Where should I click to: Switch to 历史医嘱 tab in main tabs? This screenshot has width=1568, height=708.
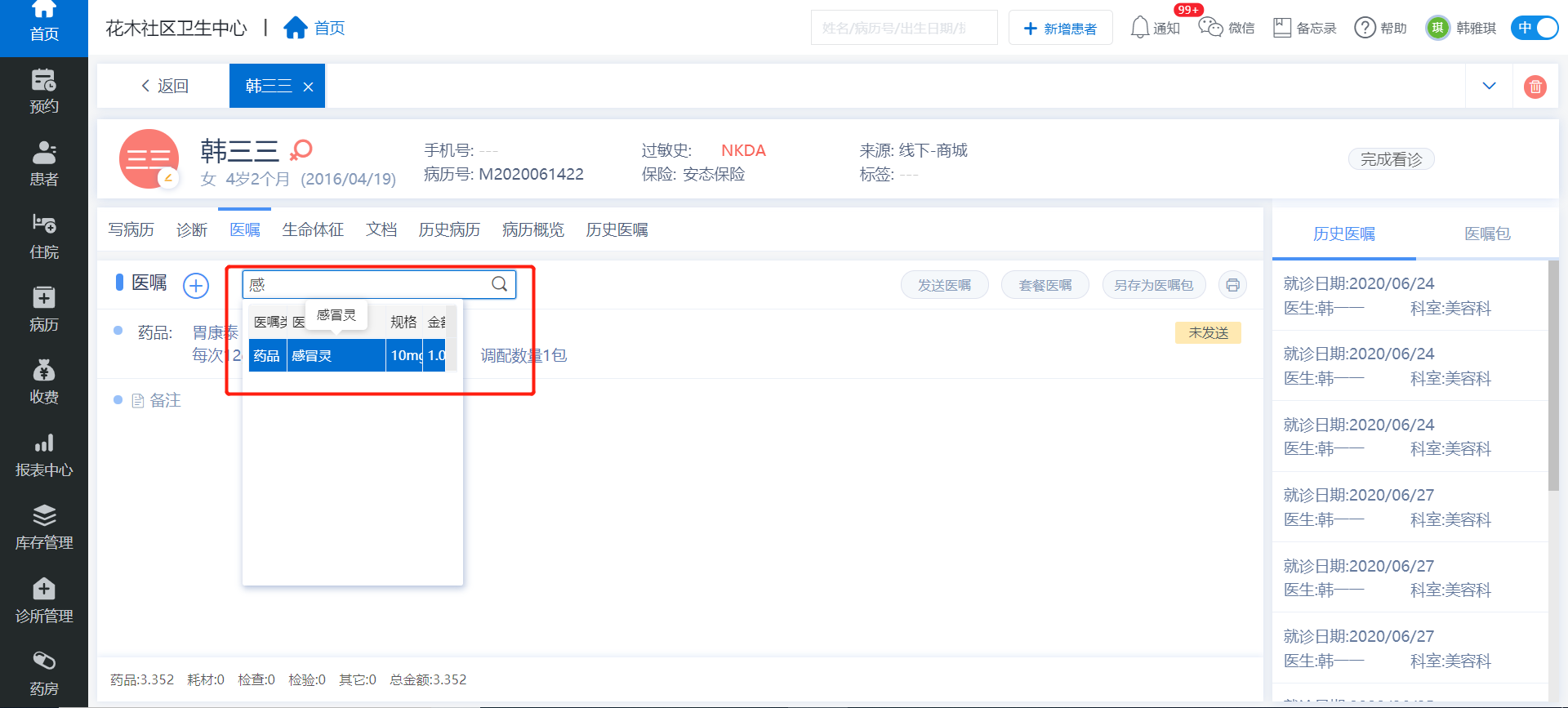[617, 229]
